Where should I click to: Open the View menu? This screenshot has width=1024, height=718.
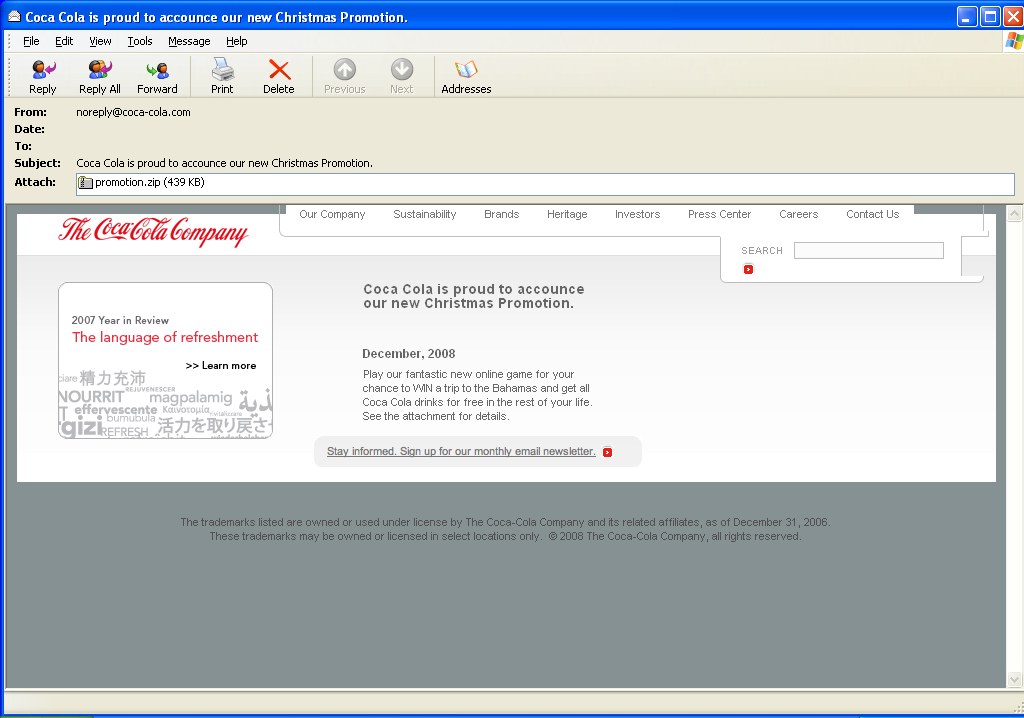(x=100, y=41)
